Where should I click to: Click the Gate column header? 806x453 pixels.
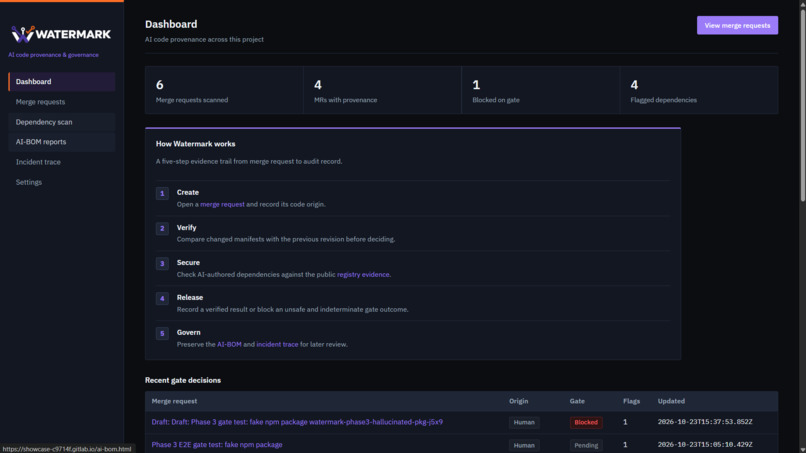tap(577, 401)
